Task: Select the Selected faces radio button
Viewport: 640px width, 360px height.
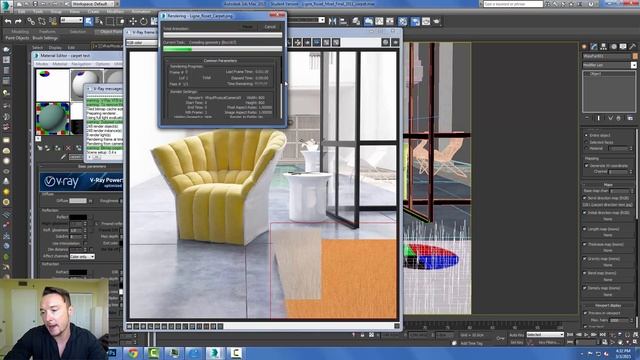Action: (586, 142)
